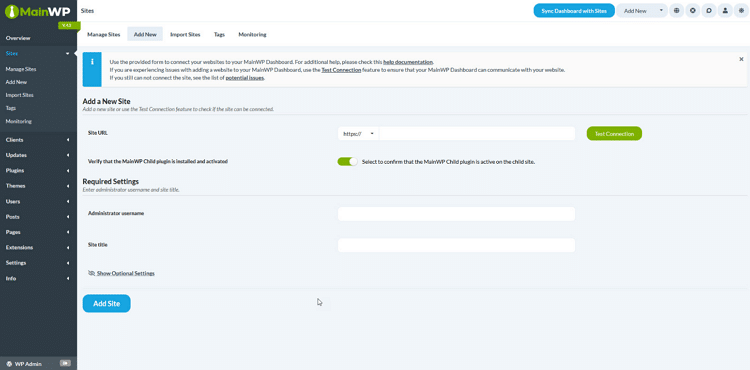750x370 pixels.
Task: Click the WordPress icon beside WP Admin
Action: [x=10, y=364]
